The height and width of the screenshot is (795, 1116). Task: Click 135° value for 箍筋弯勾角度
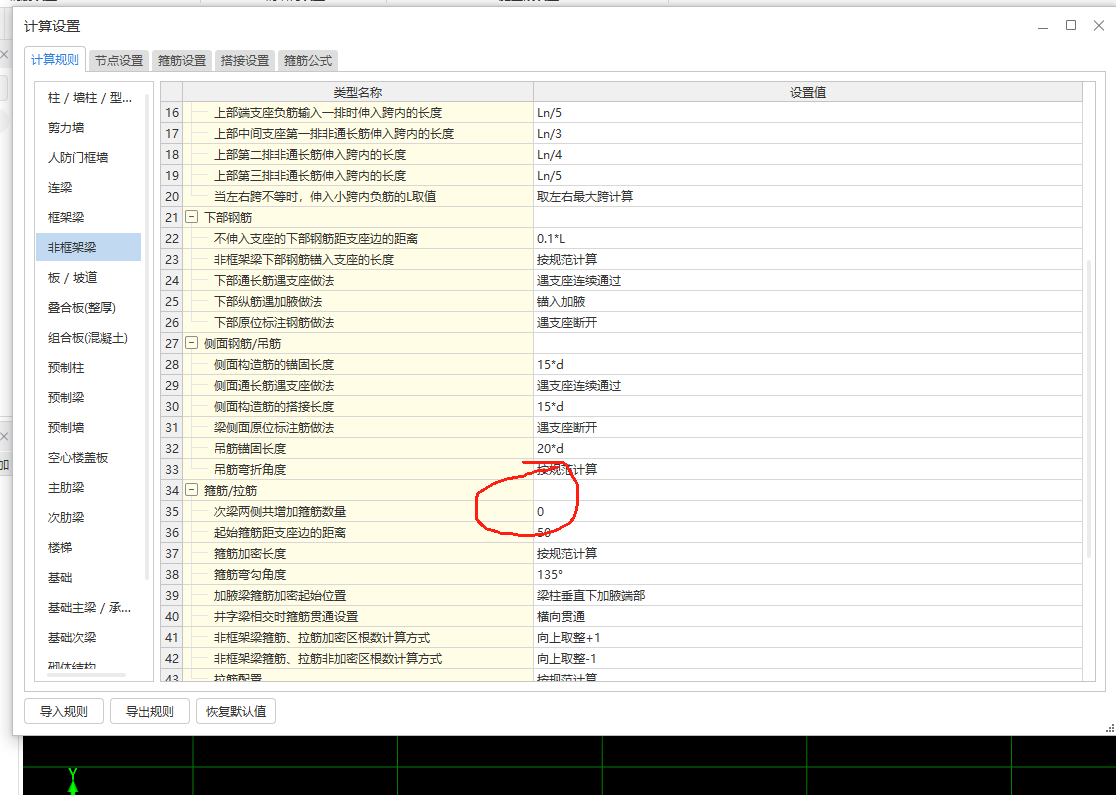pos(808,574)
